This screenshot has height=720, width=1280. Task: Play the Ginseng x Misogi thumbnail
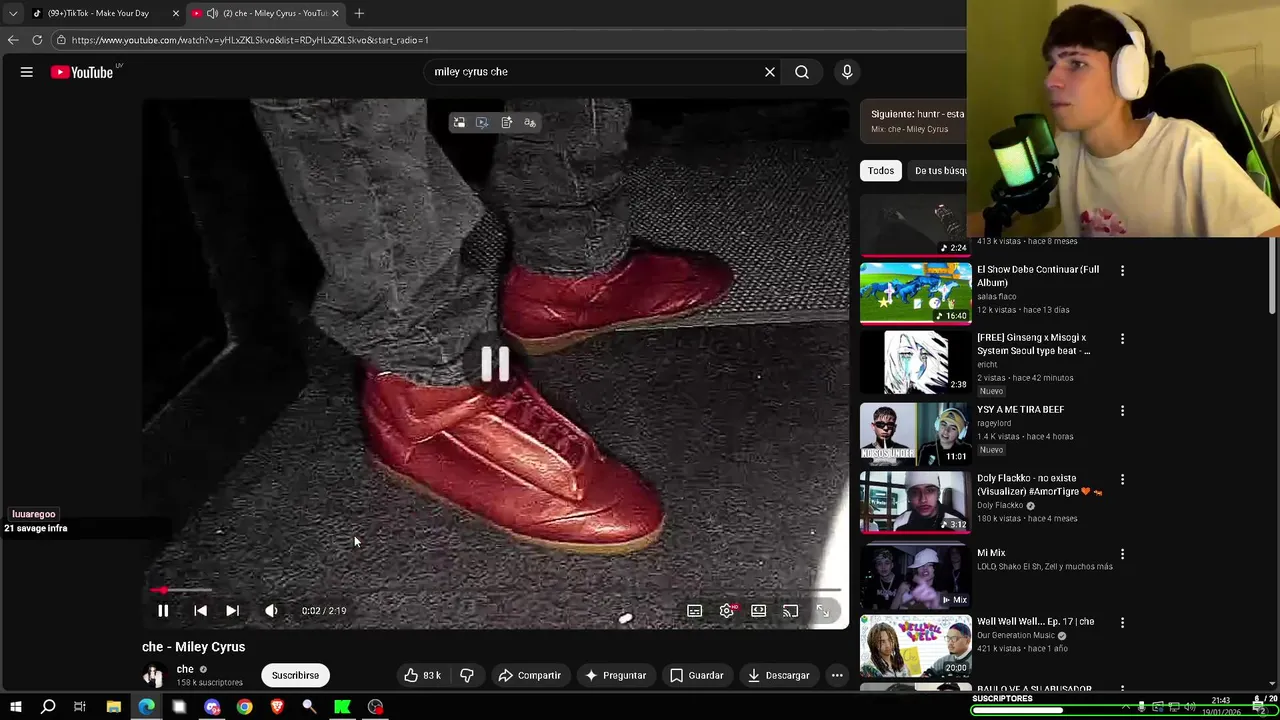pos(916,362)
